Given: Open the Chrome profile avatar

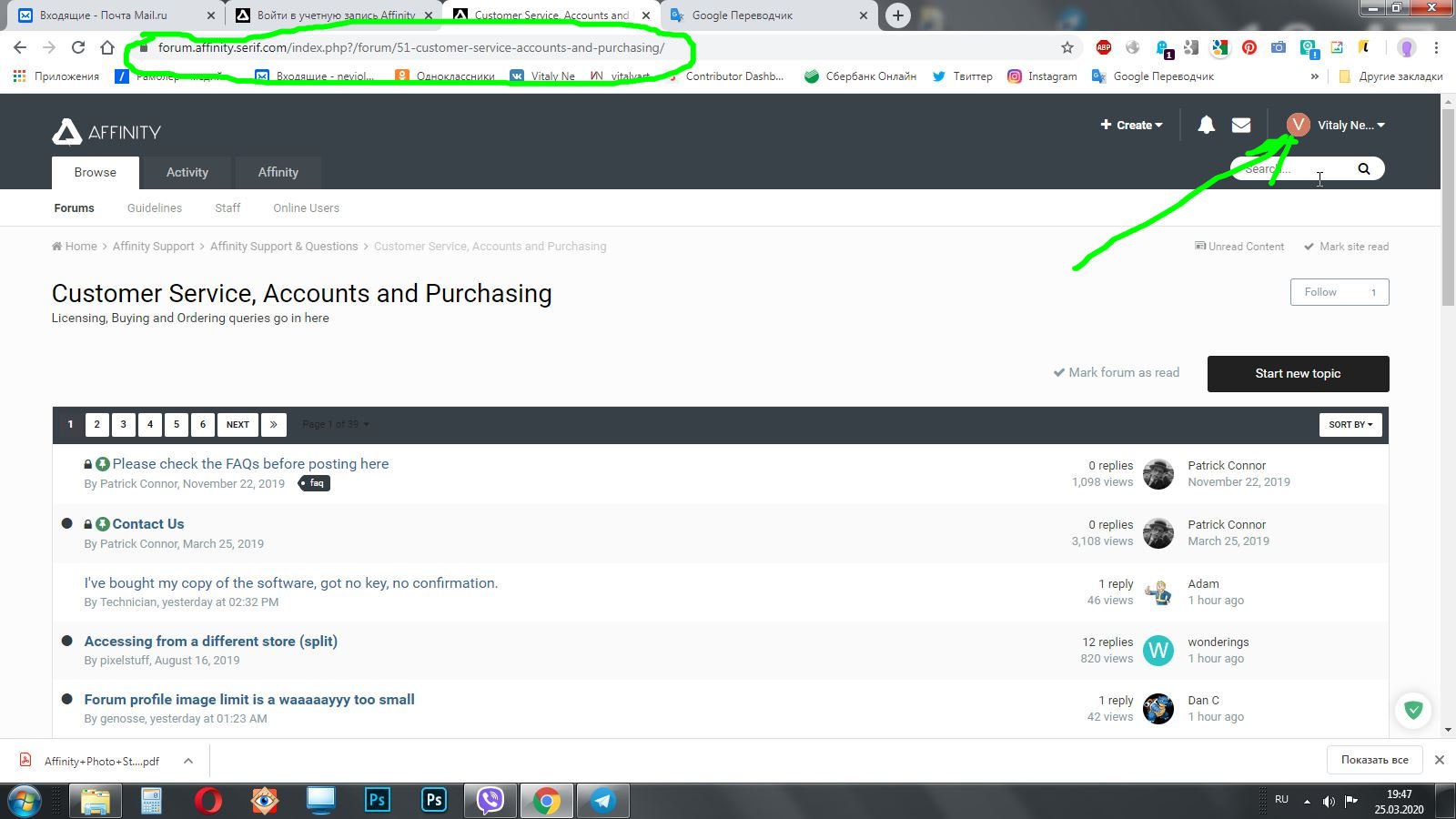Looking at the screenshot, I should (1407, 47).
